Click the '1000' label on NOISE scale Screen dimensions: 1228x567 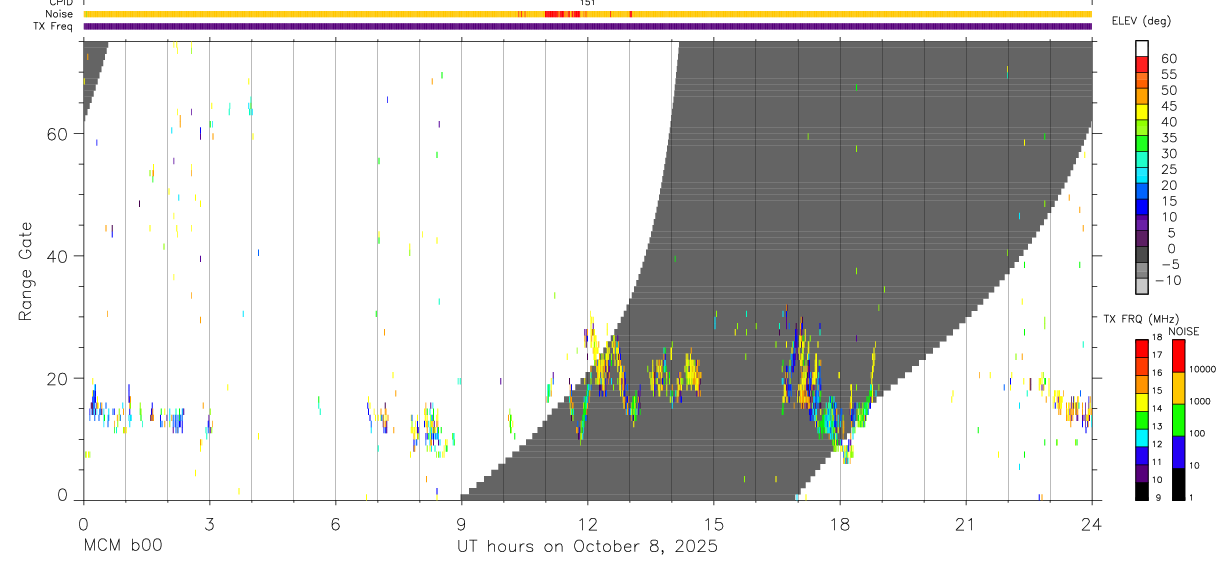pyautogui.click(x=1198, y=401)
